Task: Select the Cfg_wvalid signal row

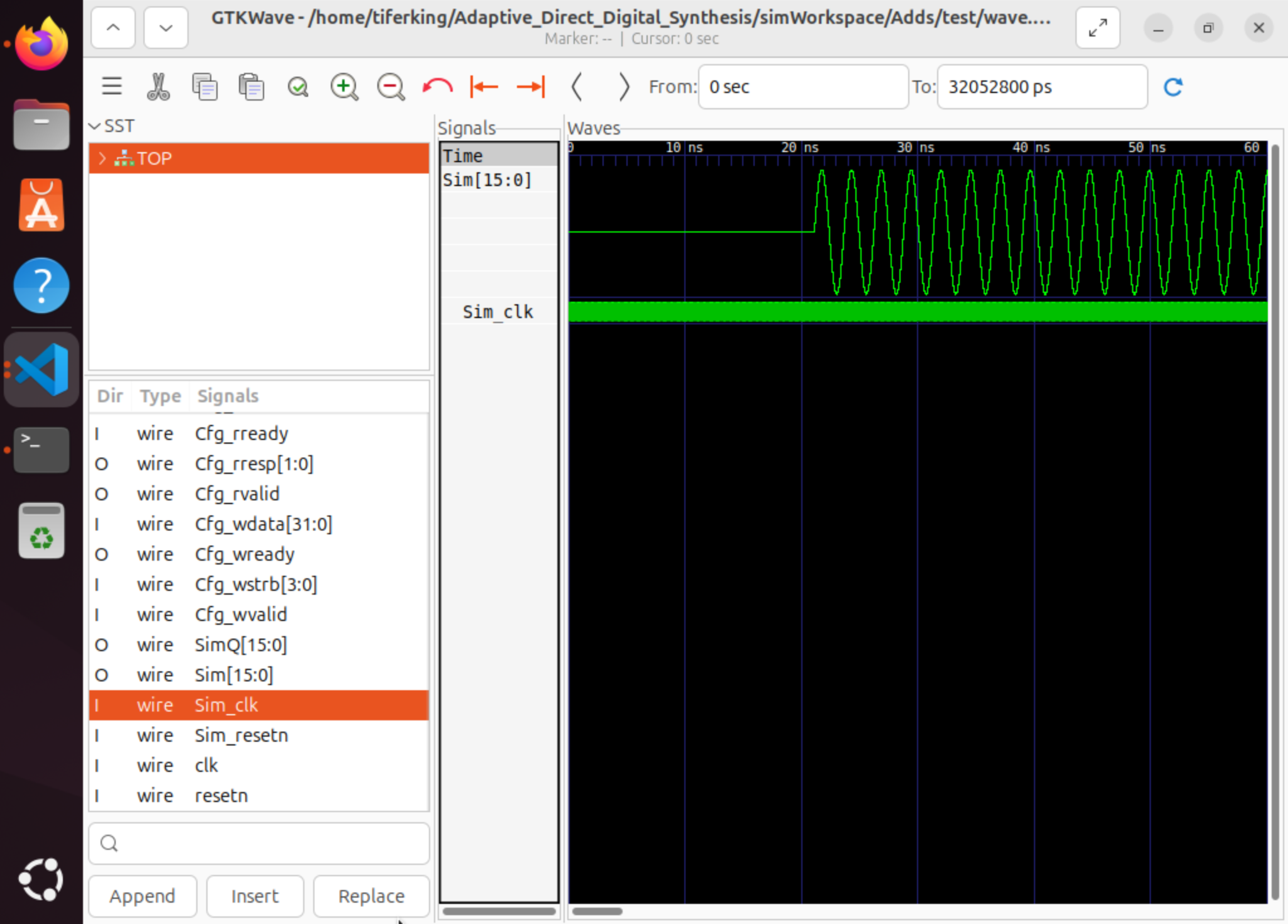Action: click(259, 615)
